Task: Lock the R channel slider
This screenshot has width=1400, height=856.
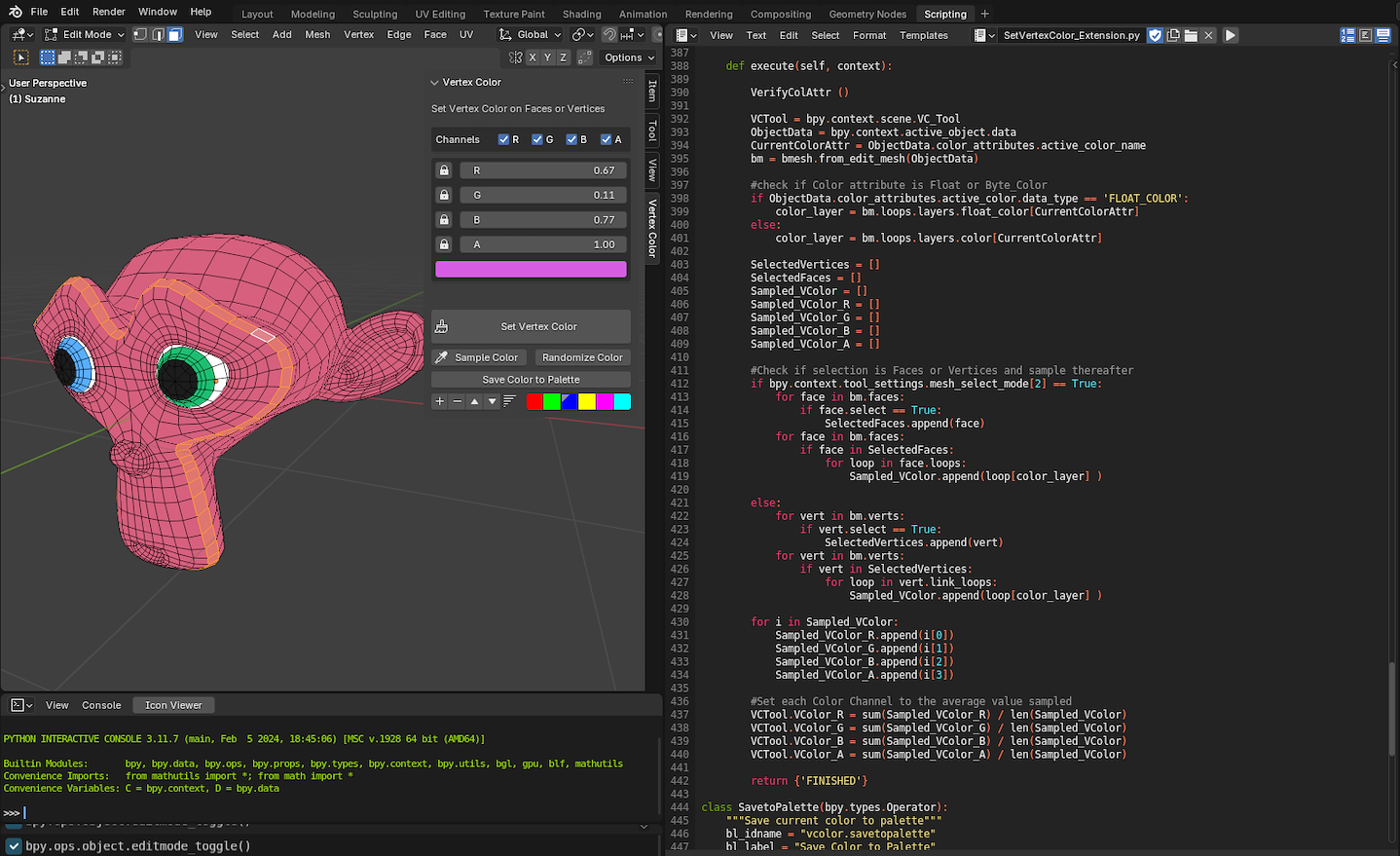Action: (443, 169)
